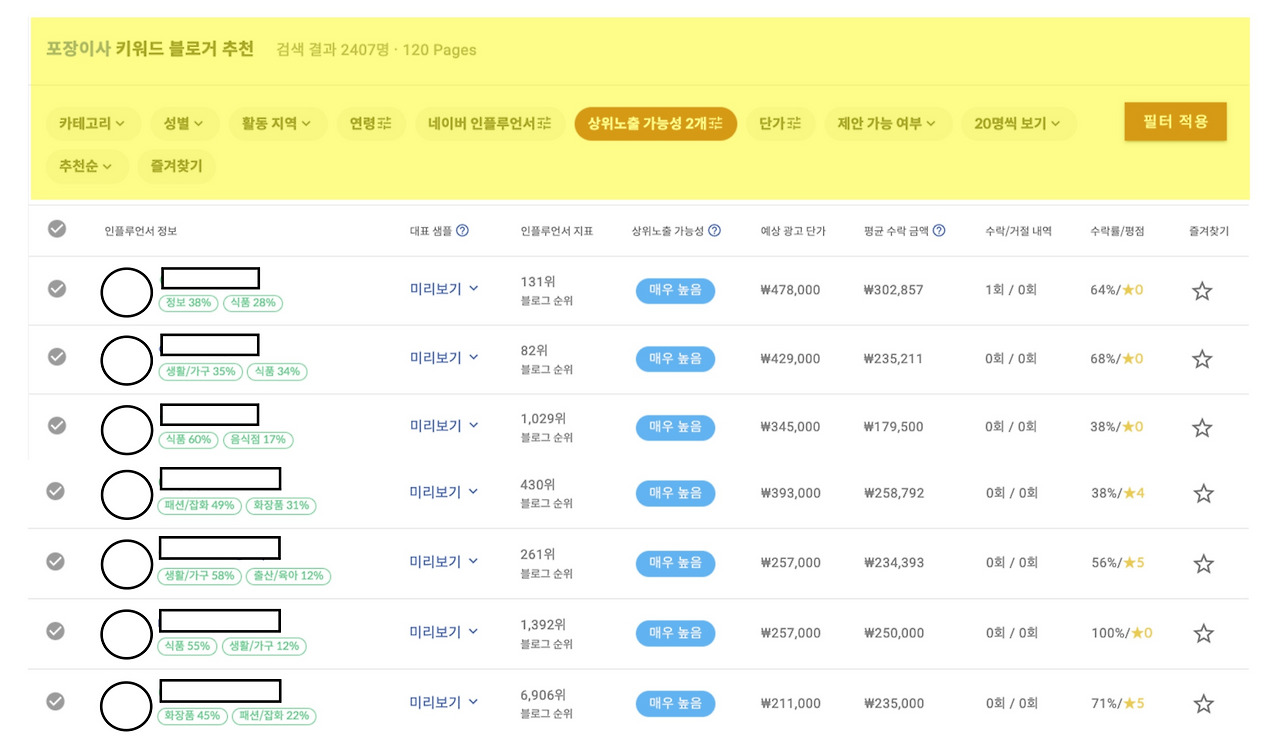
Task: Expand 미리보기 for the 6,906위 blogger
Action: [x=444, y=702]
